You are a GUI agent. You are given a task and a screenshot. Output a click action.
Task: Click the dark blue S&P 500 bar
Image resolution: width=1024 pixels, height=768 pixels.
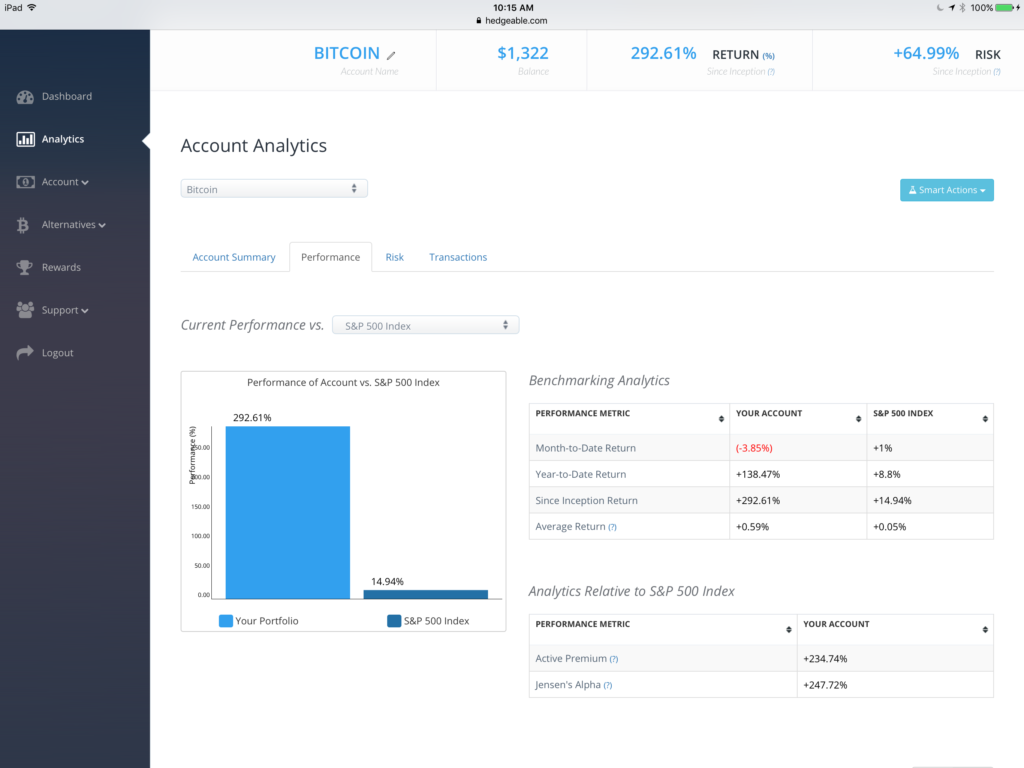pyautogui.click(x=426, y=594)
